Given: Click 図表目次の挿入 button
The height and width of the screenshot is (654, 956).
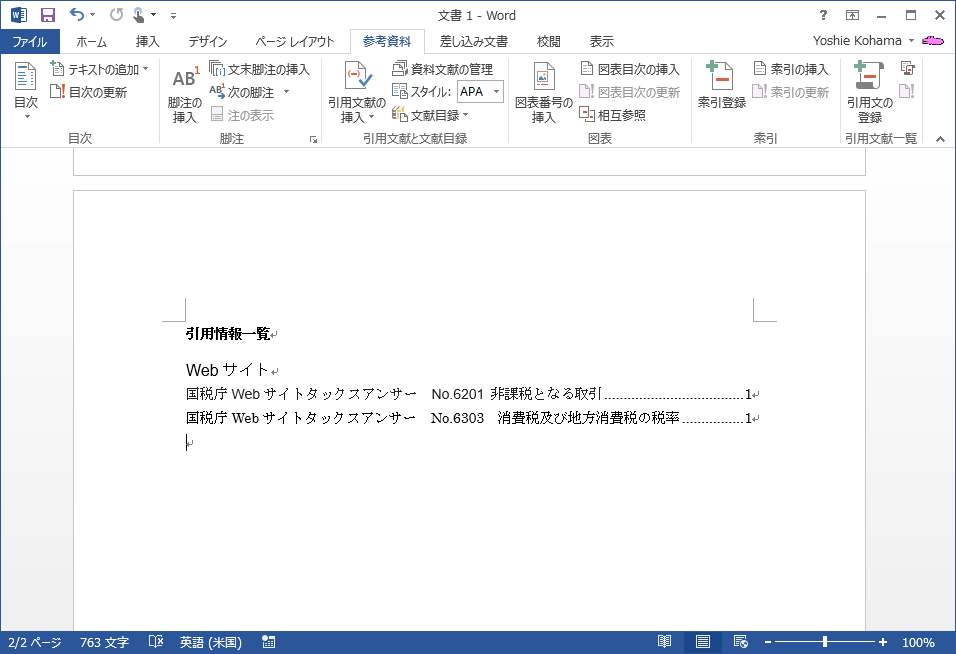Looking at the screenshot, I should 630,69.
